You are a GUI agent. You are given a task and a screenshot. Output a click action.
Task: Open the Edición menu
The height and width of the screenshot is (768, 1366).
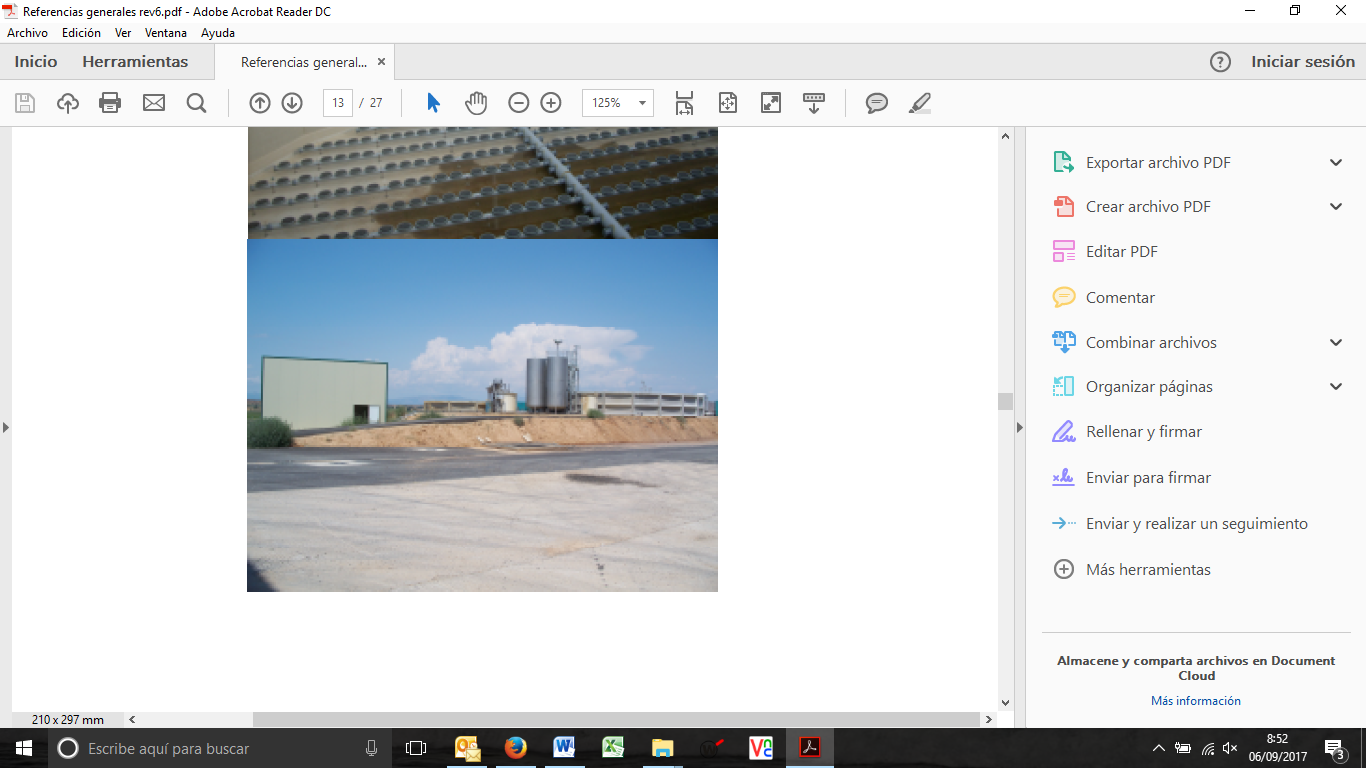(x=81, y=33)
